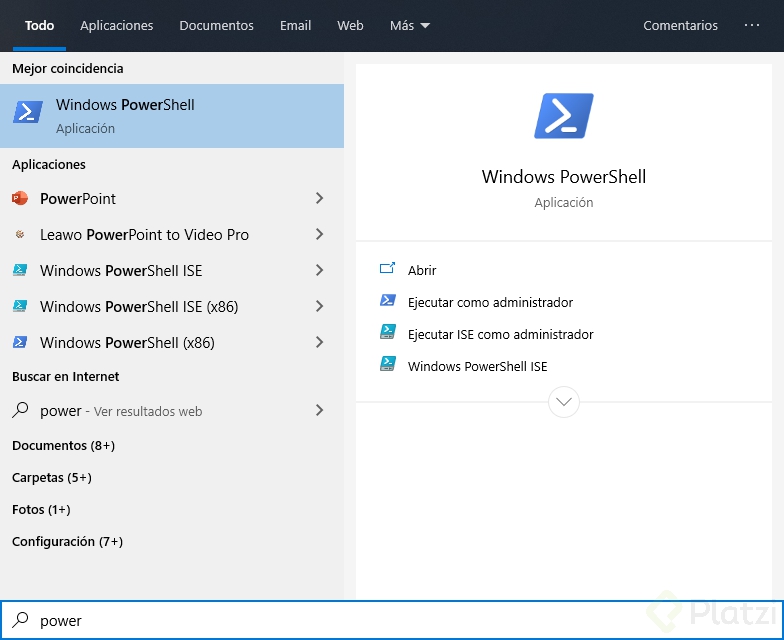
Task: Choose Ejecutar como administrador
Action: point(490,302)
